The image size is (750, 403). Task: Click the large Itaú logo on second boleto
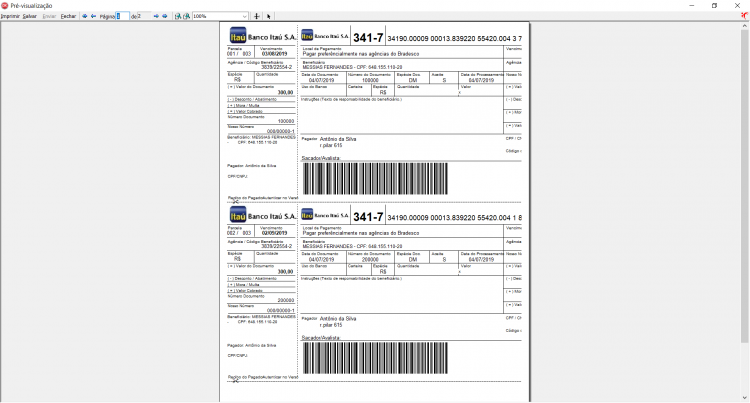pos(238,215)
